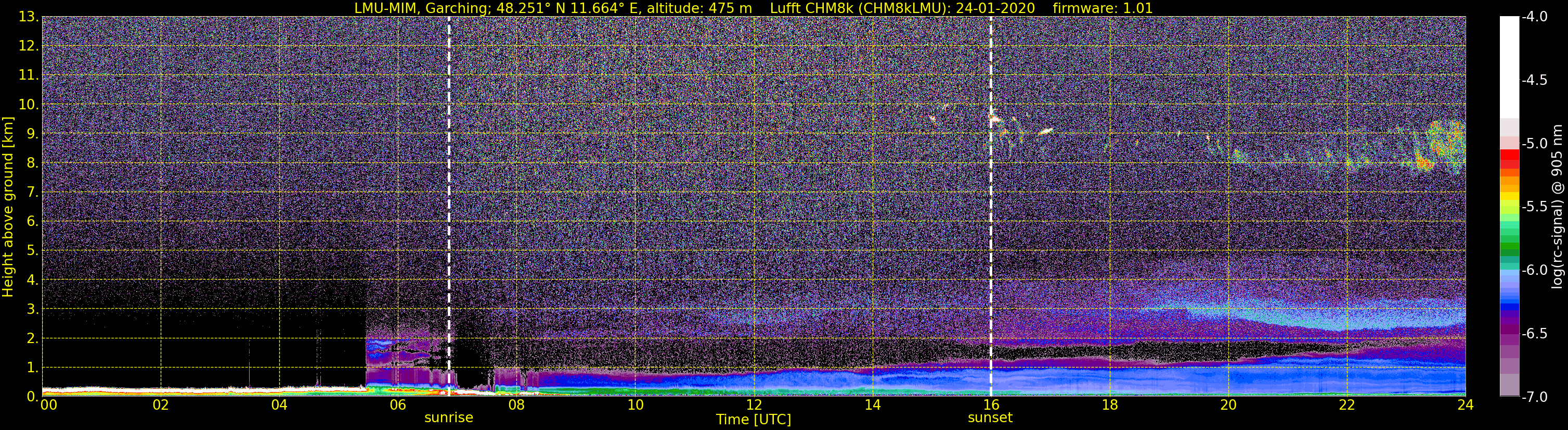
Task: Click the dashed white sunset marker line
Action: [x=991, y=207]
